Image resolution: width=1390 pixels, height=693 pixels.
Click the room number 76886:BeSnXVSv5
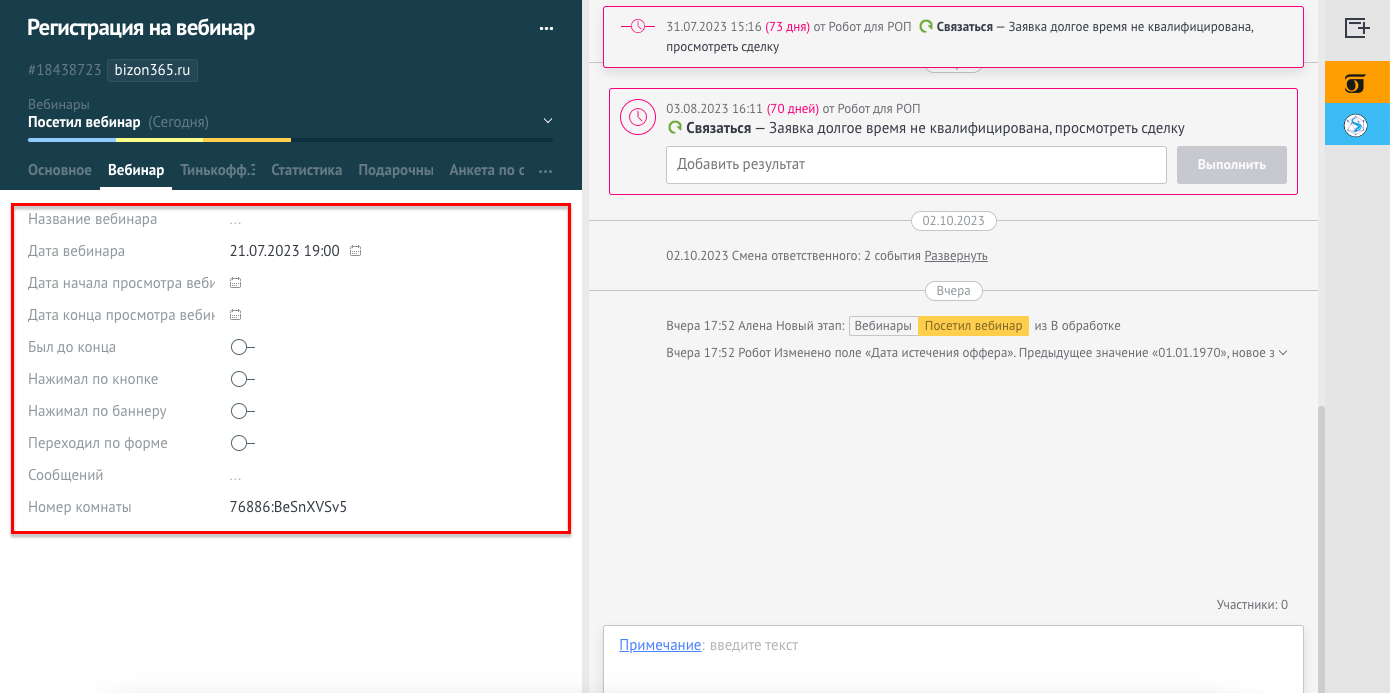point(288,507)
